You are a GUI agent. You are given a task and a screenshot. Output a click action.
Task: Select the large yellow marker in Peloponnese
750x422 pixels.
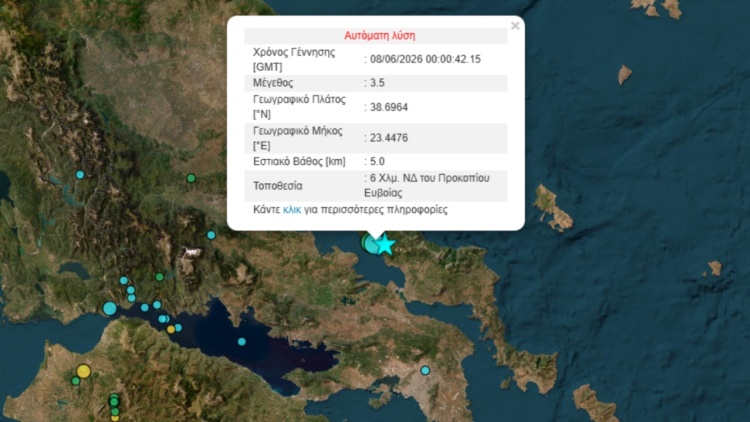pos(84,371)
